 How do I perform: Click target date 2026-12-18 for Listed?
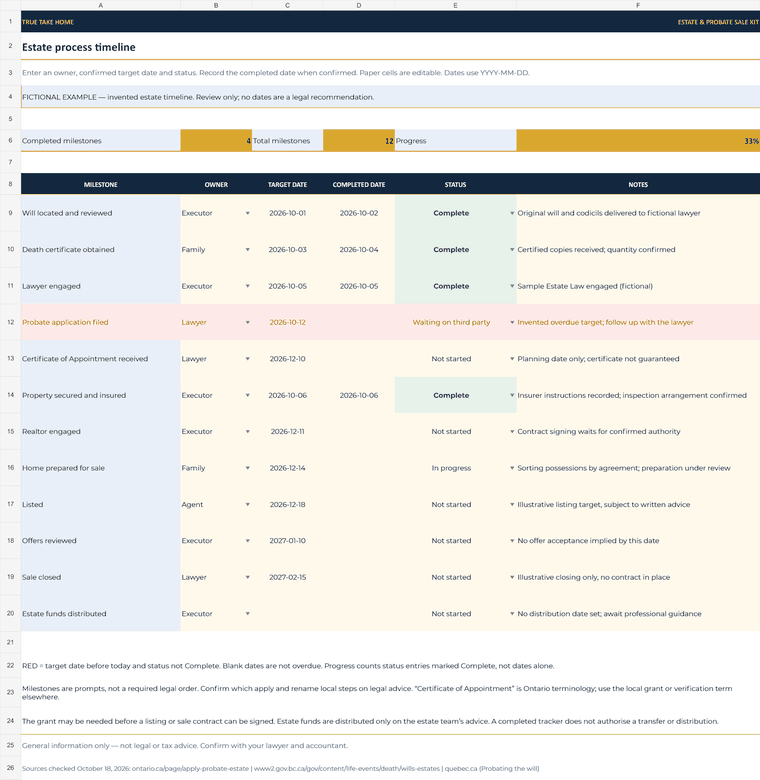[287, 504]
